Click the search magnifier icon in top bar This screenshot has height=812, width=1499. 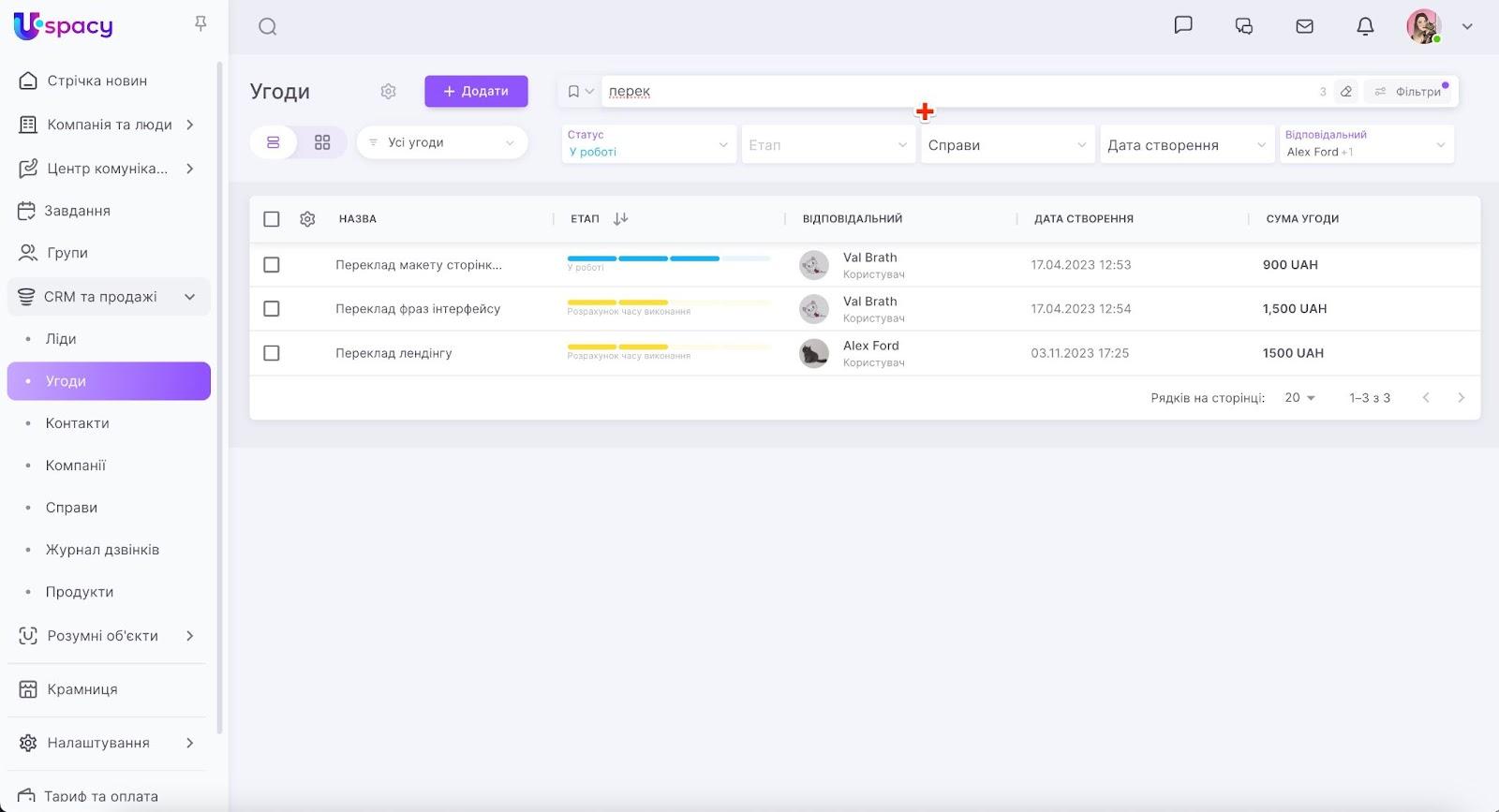coord(267,27)
